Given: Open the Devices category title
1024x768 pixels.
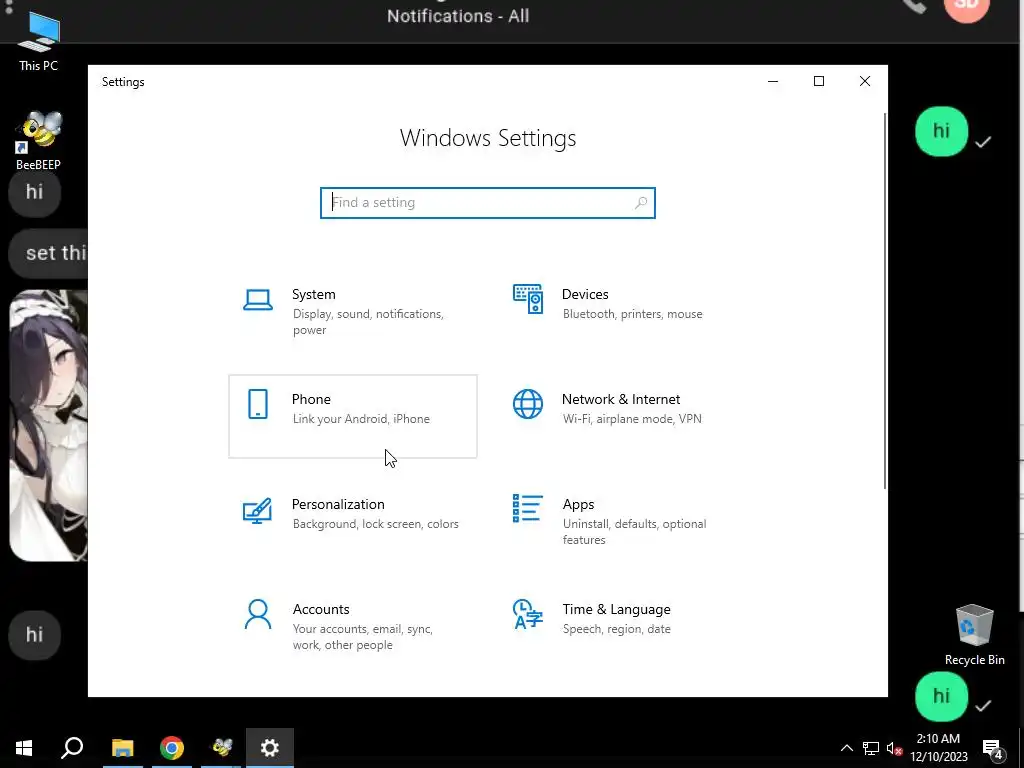Looking at the screenshot, I should [585, 294].
